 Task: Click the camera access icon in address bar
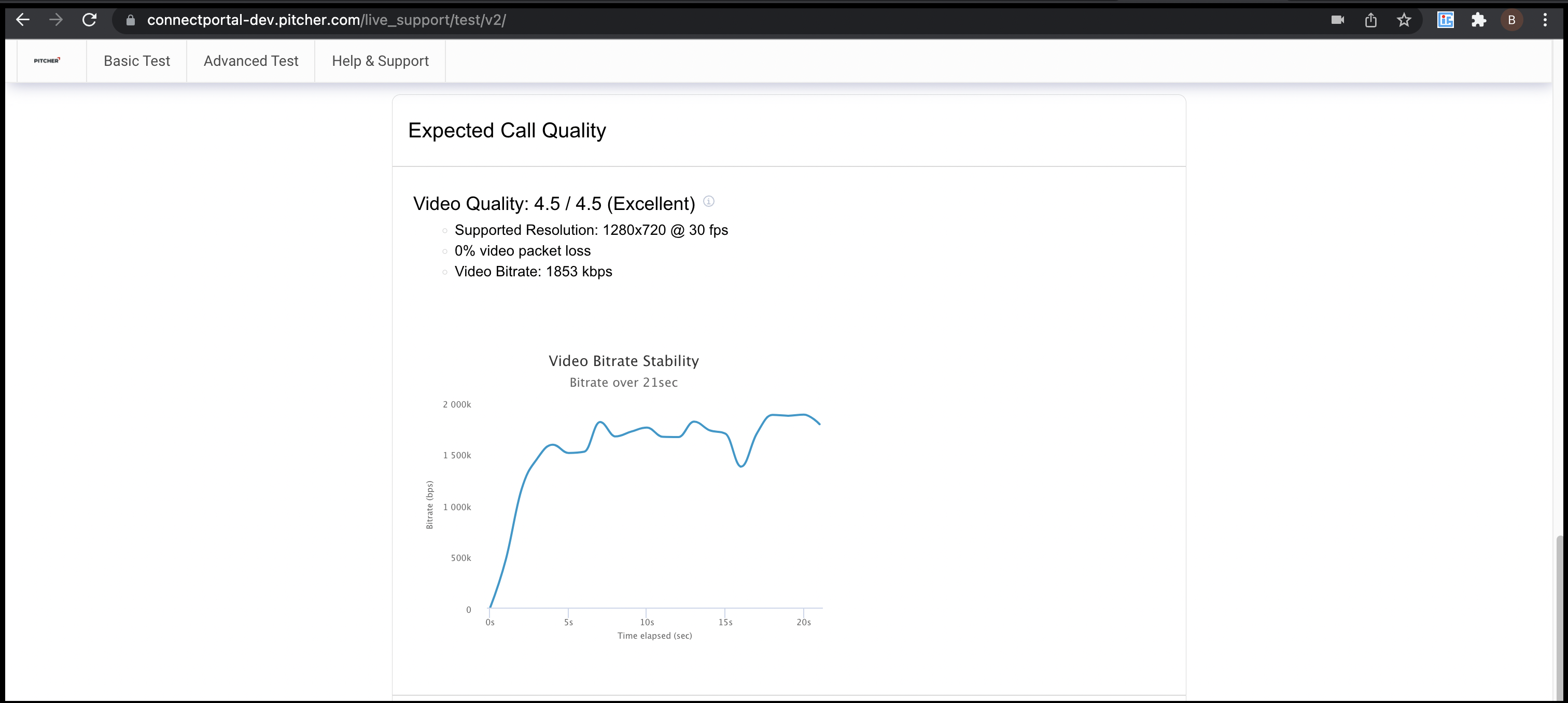point(1337,20)
